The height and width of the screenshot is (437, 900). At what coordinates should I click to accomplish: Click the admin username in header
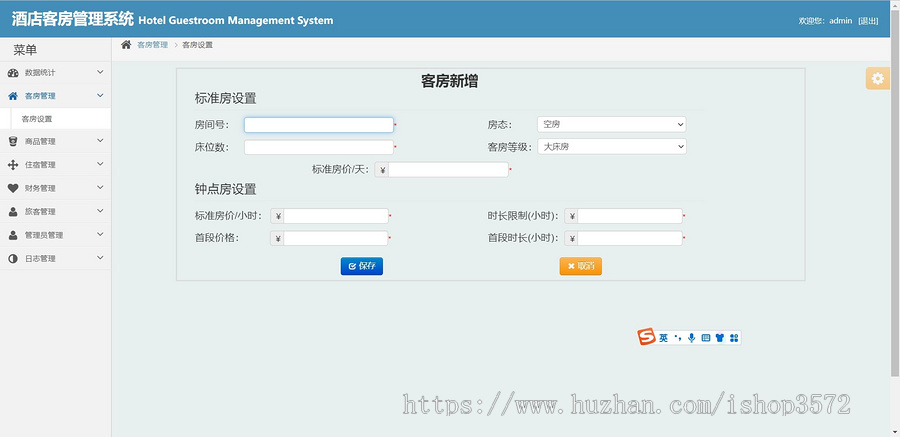pos(841,21)
